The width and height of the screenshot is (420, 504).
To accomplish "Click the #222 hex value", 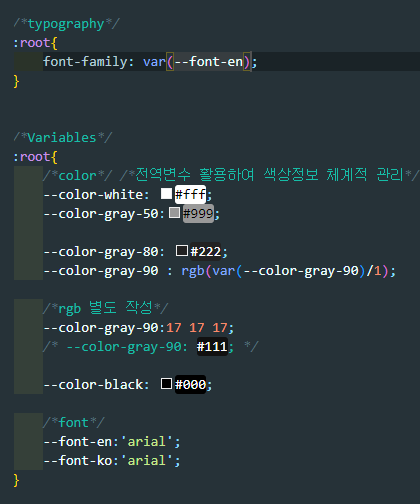I will tap(206, 251).
